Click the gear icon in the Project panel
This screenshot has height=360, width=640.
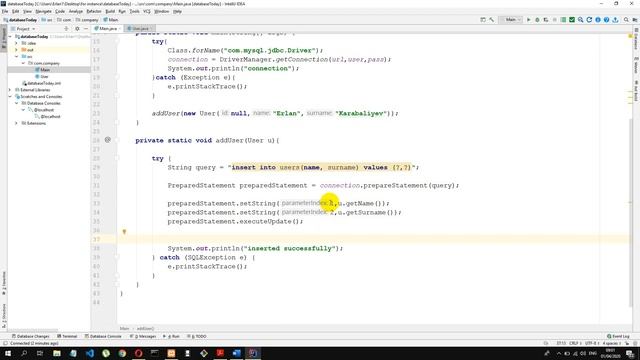[x=77, y=29]
